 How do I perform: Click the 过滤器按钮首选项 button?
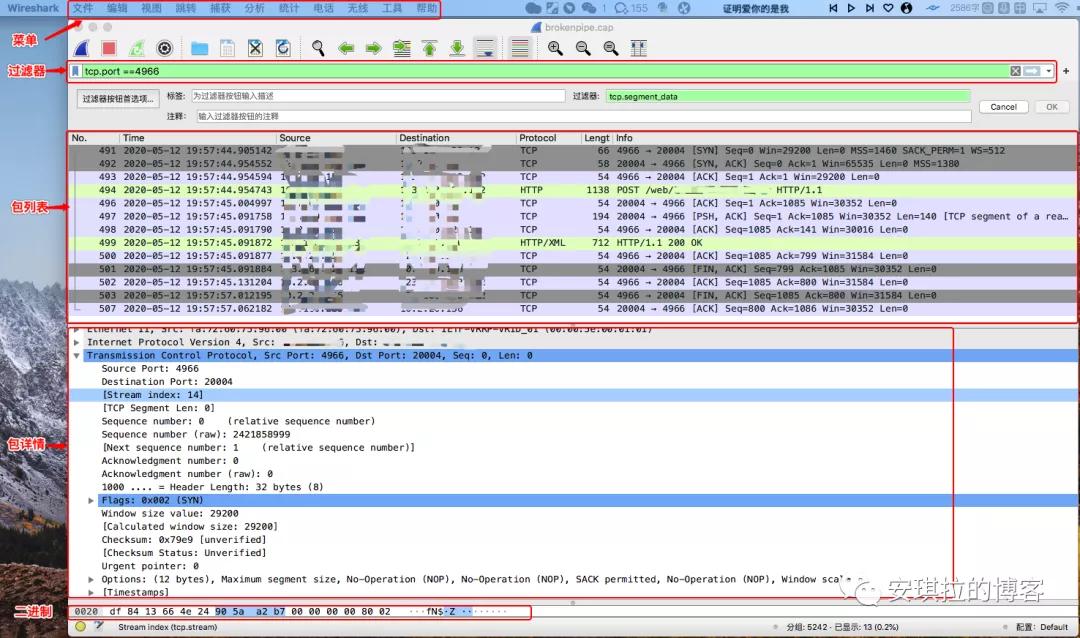(x=118, y=99)
